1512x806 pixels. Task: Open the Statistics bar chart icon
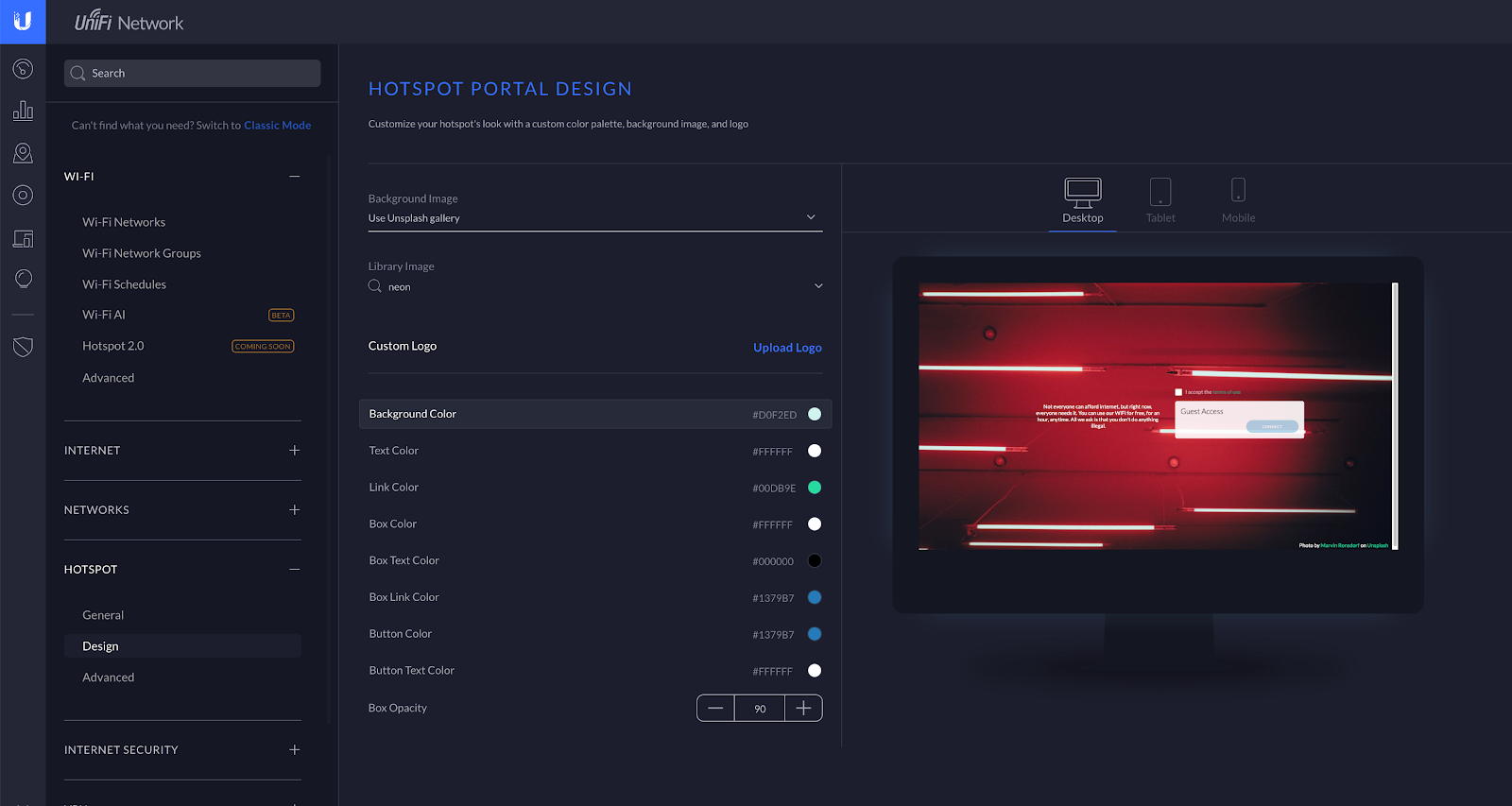(23, 111)
